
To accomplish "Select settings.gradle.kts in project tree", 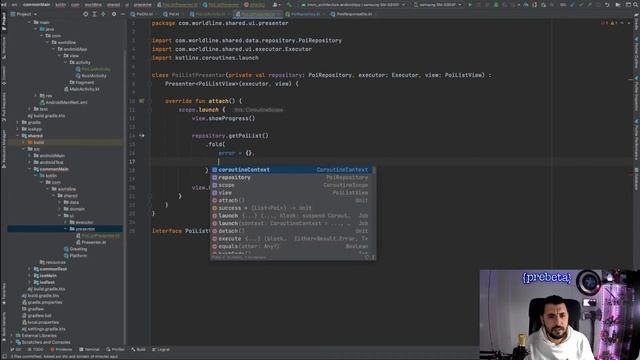I will click(43, 329).
